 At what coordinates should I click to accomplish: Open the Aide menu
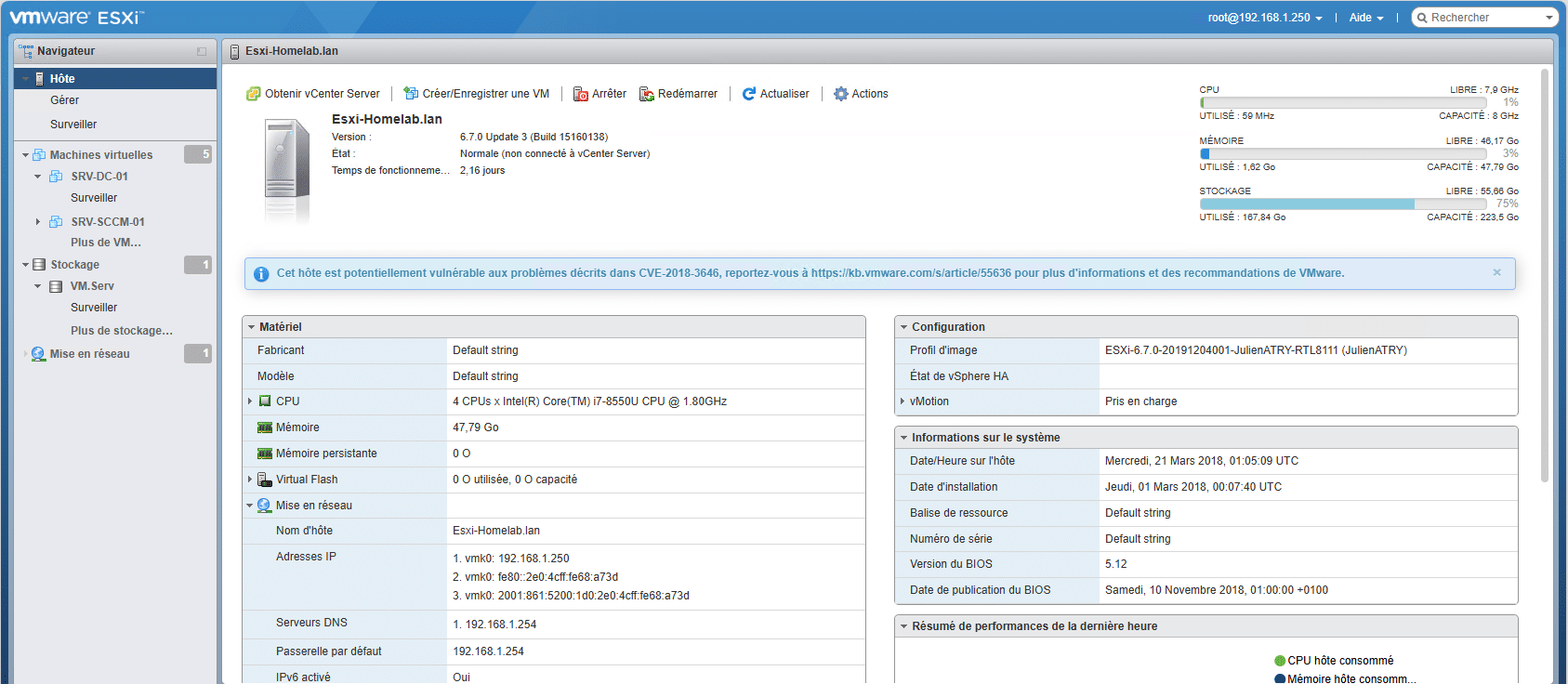pos(1365,18)
